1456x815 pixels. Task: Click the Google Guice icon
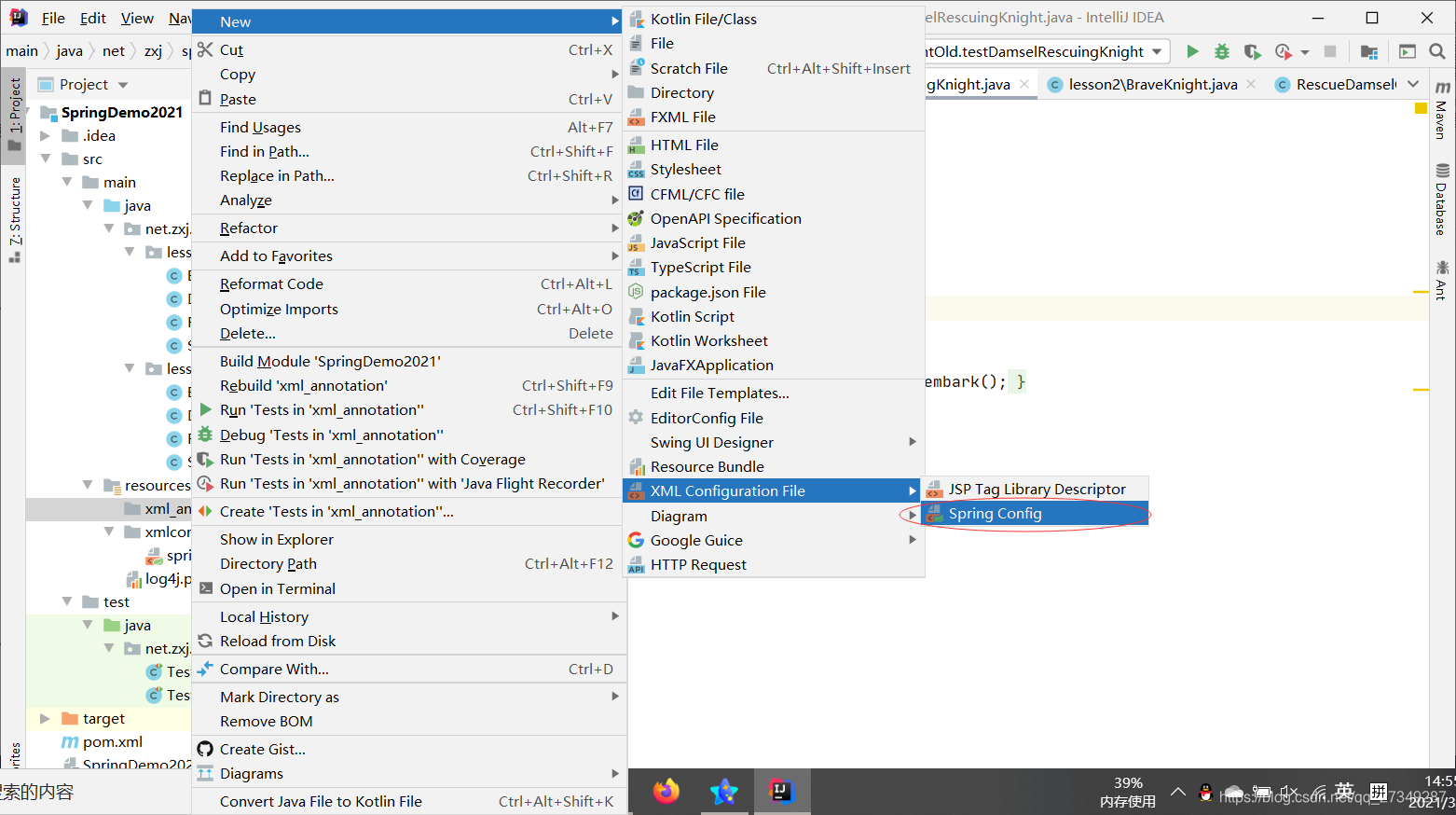pos(636,540)
